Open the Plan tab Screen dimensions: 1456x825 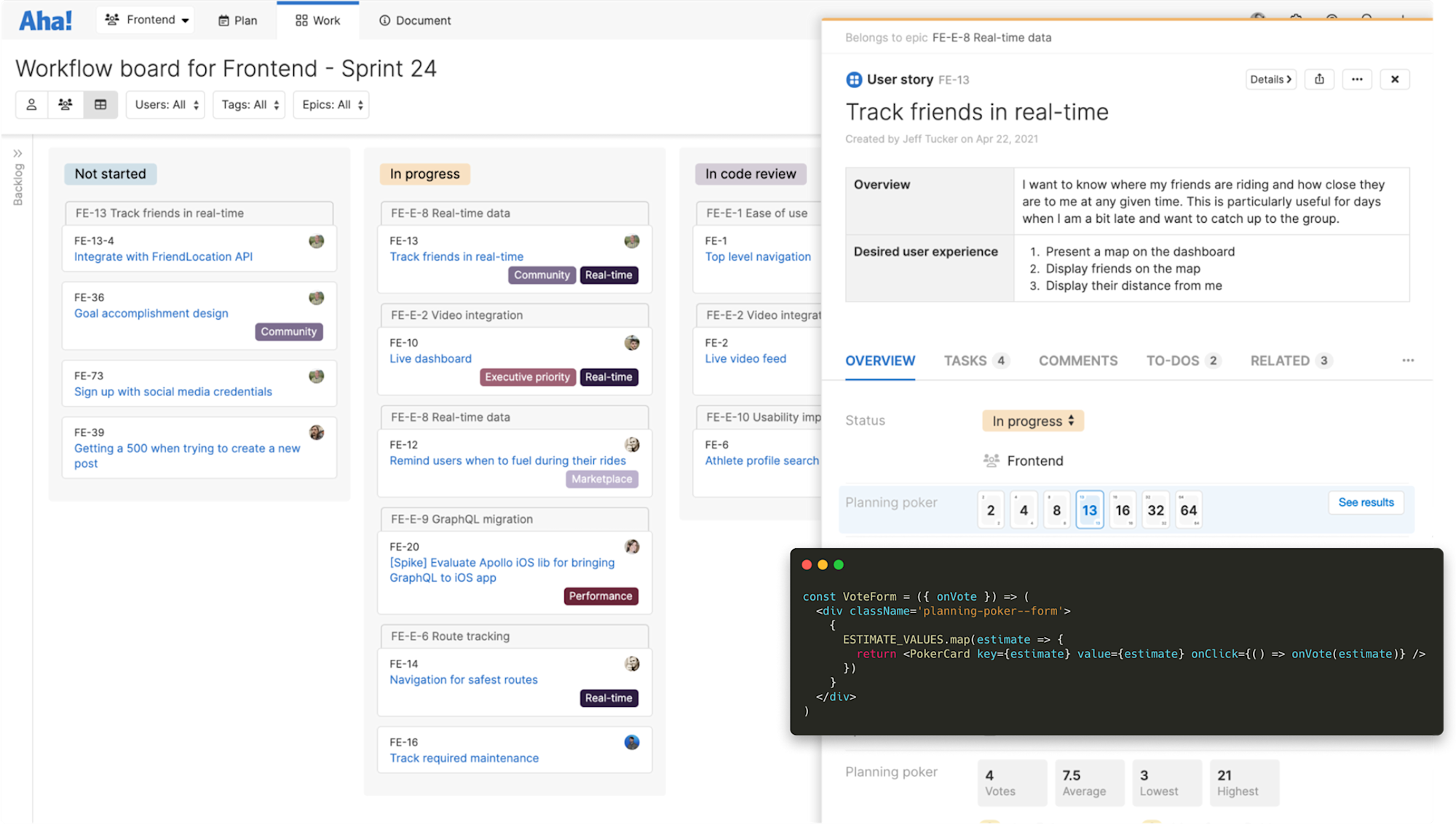pyautogui.click(x=237, y=20)
